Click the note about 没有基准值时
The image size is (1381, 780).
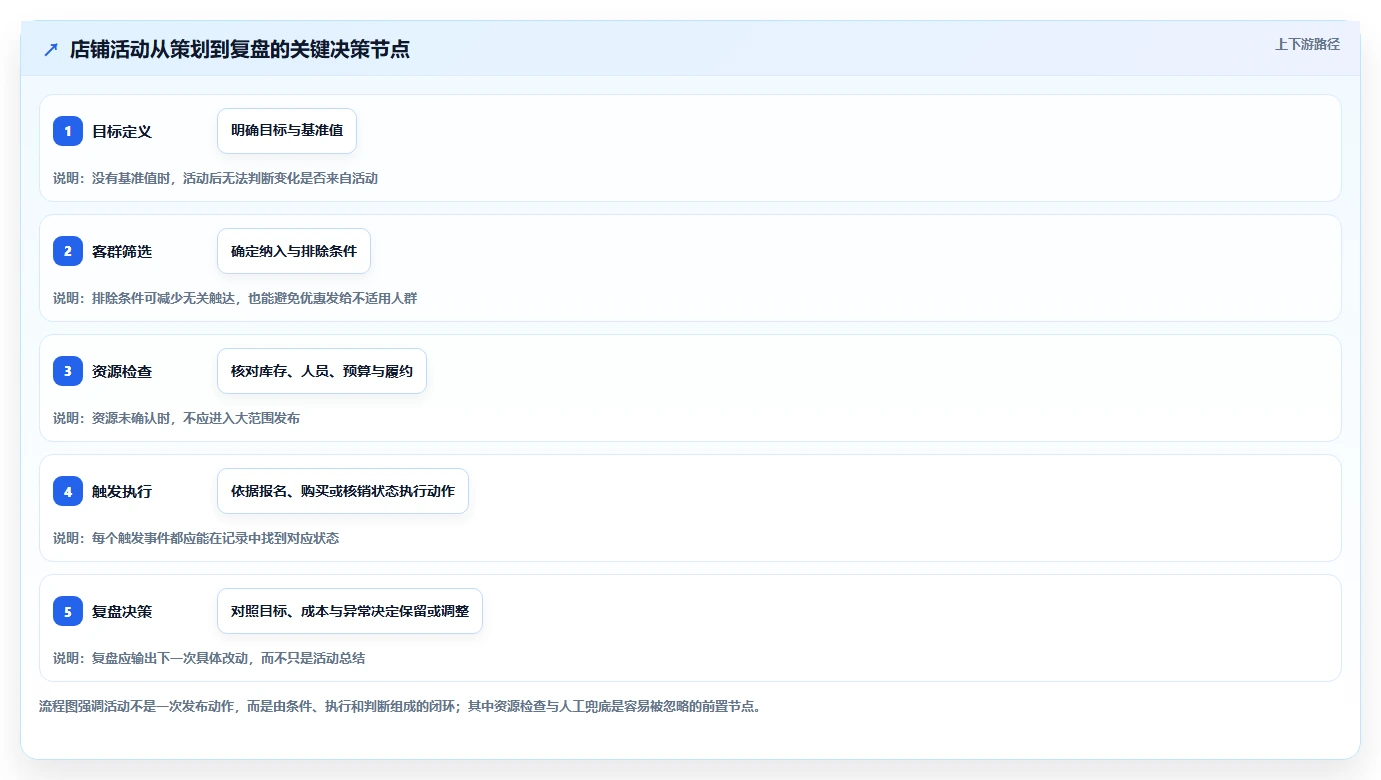(x=215, y=178)
